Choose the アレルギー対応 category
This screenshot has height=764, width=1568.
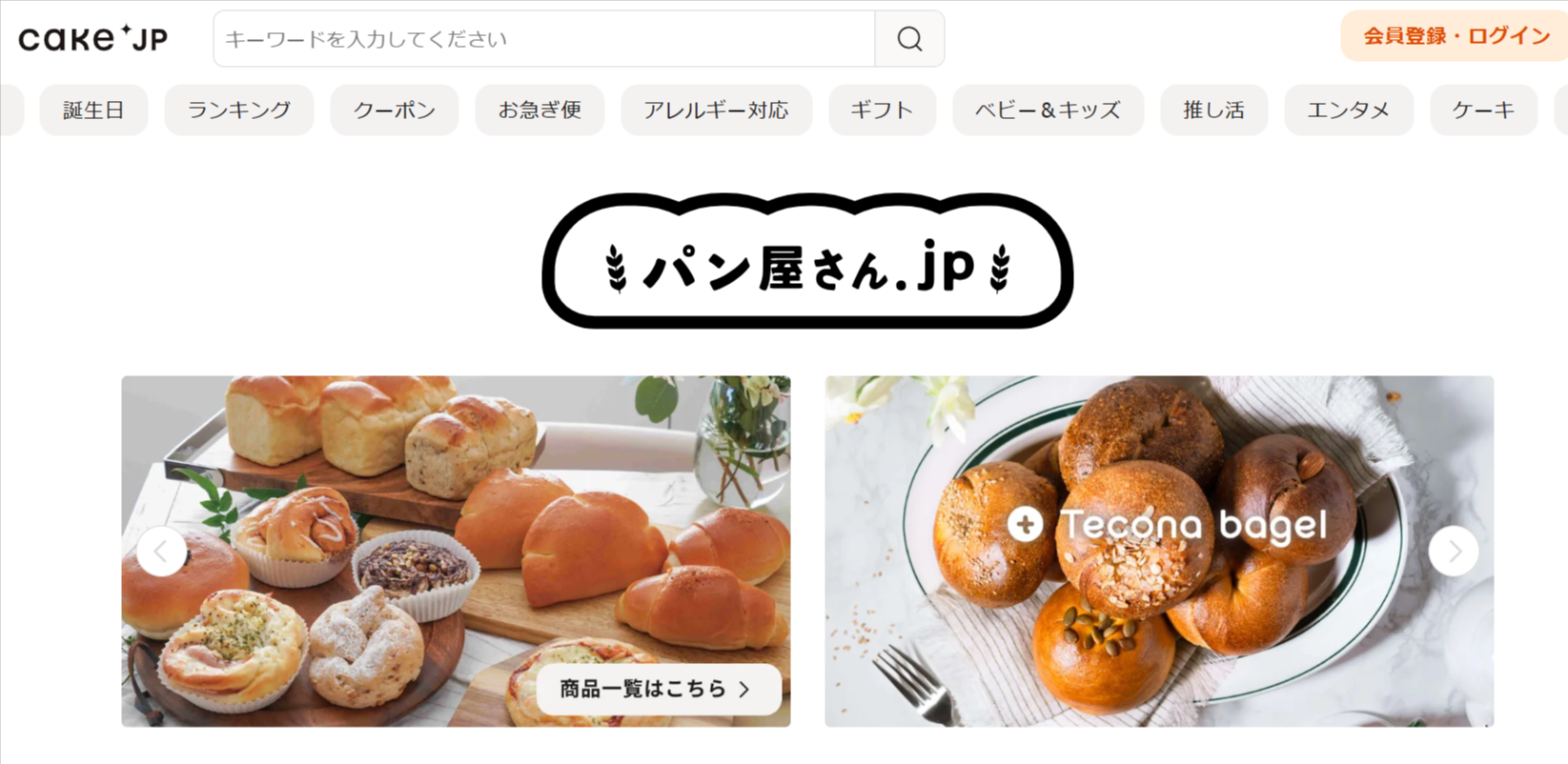pos(717,111)
